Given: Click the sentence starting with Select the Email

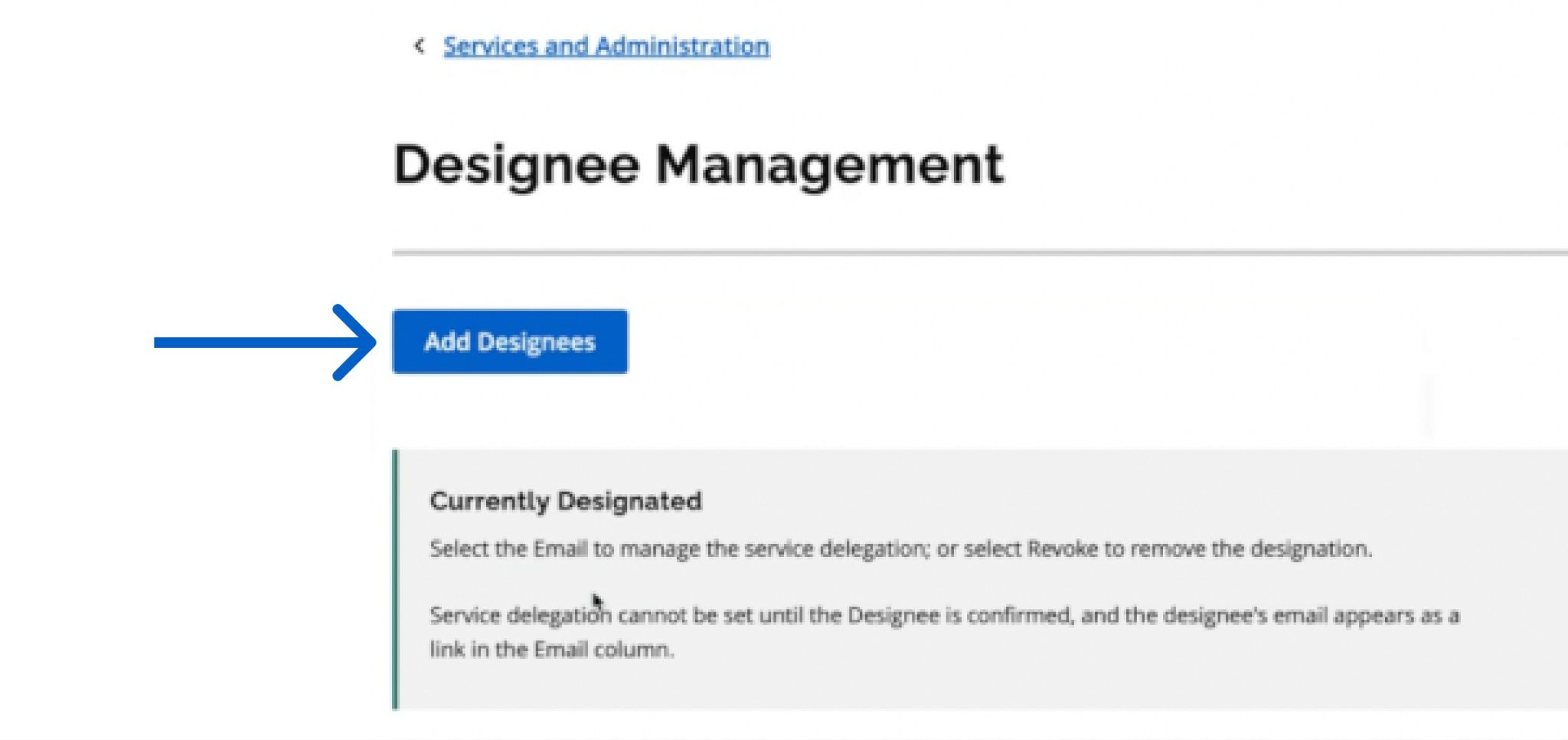Looking at the screenshot, I should (x=900, y=549).
